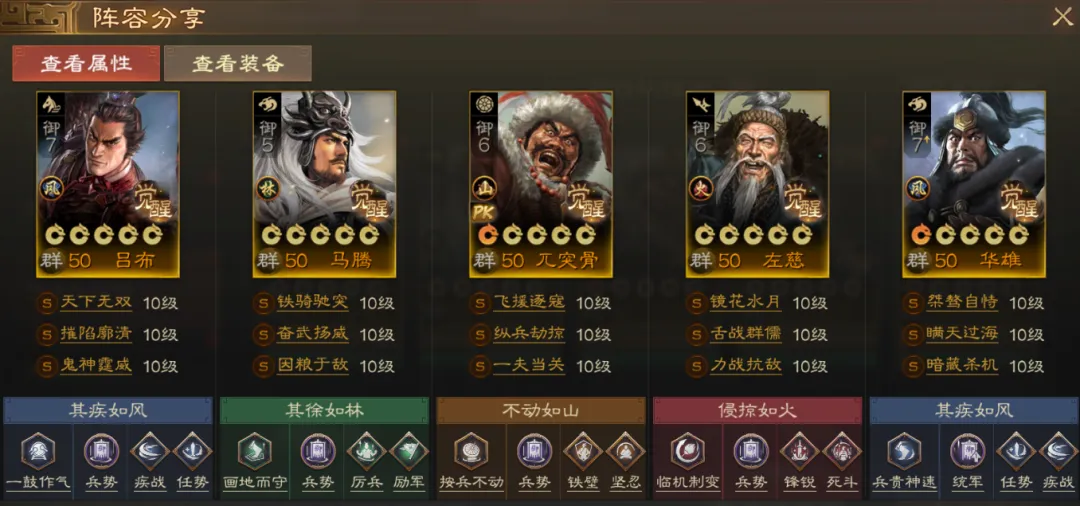Click the 锋锐 icon under 侵掠如火

799,452
